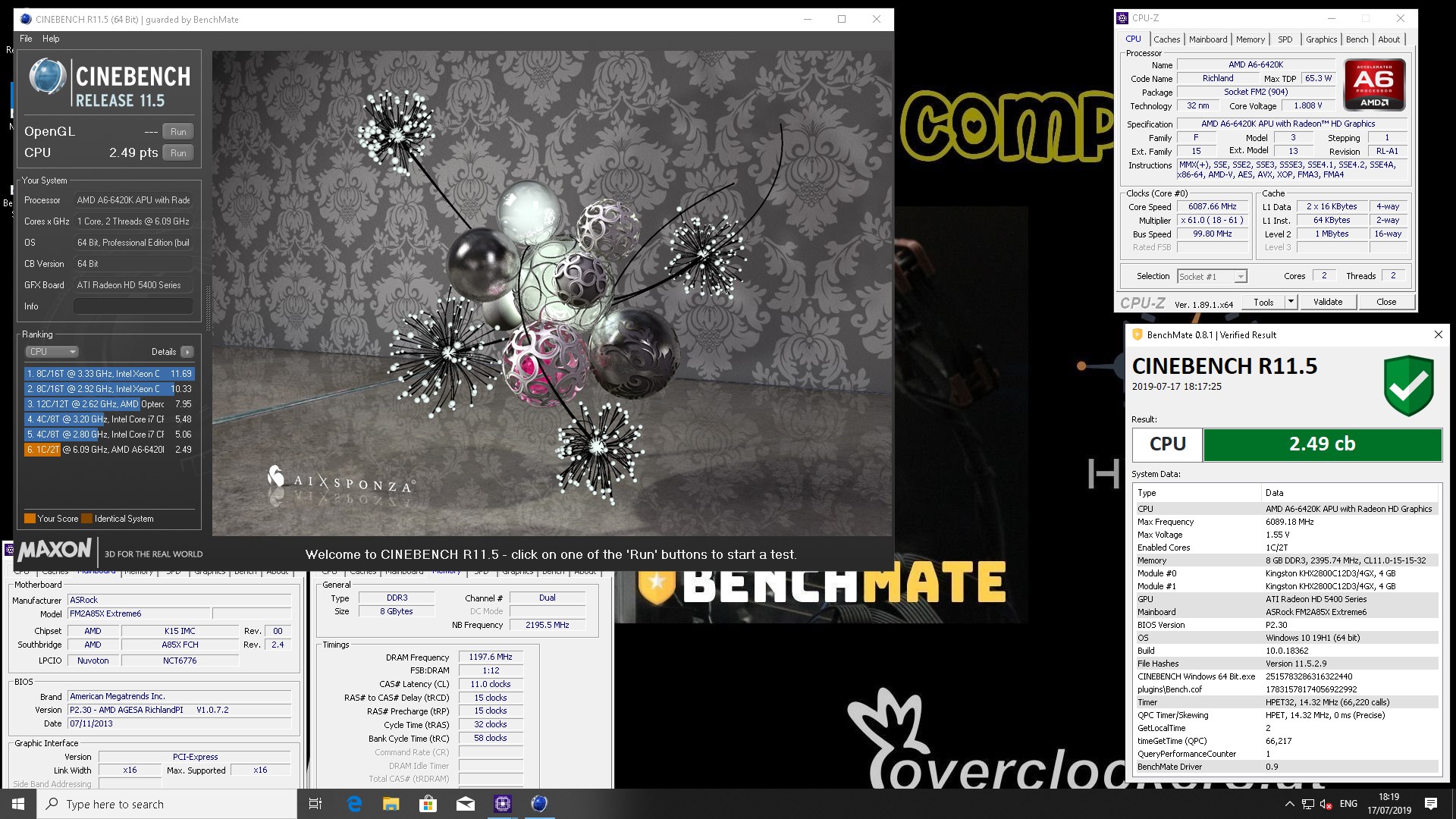Click the Close button in CPU-Z
The width and height of the screenshot is (1456, 819).
coord(1386,302)
